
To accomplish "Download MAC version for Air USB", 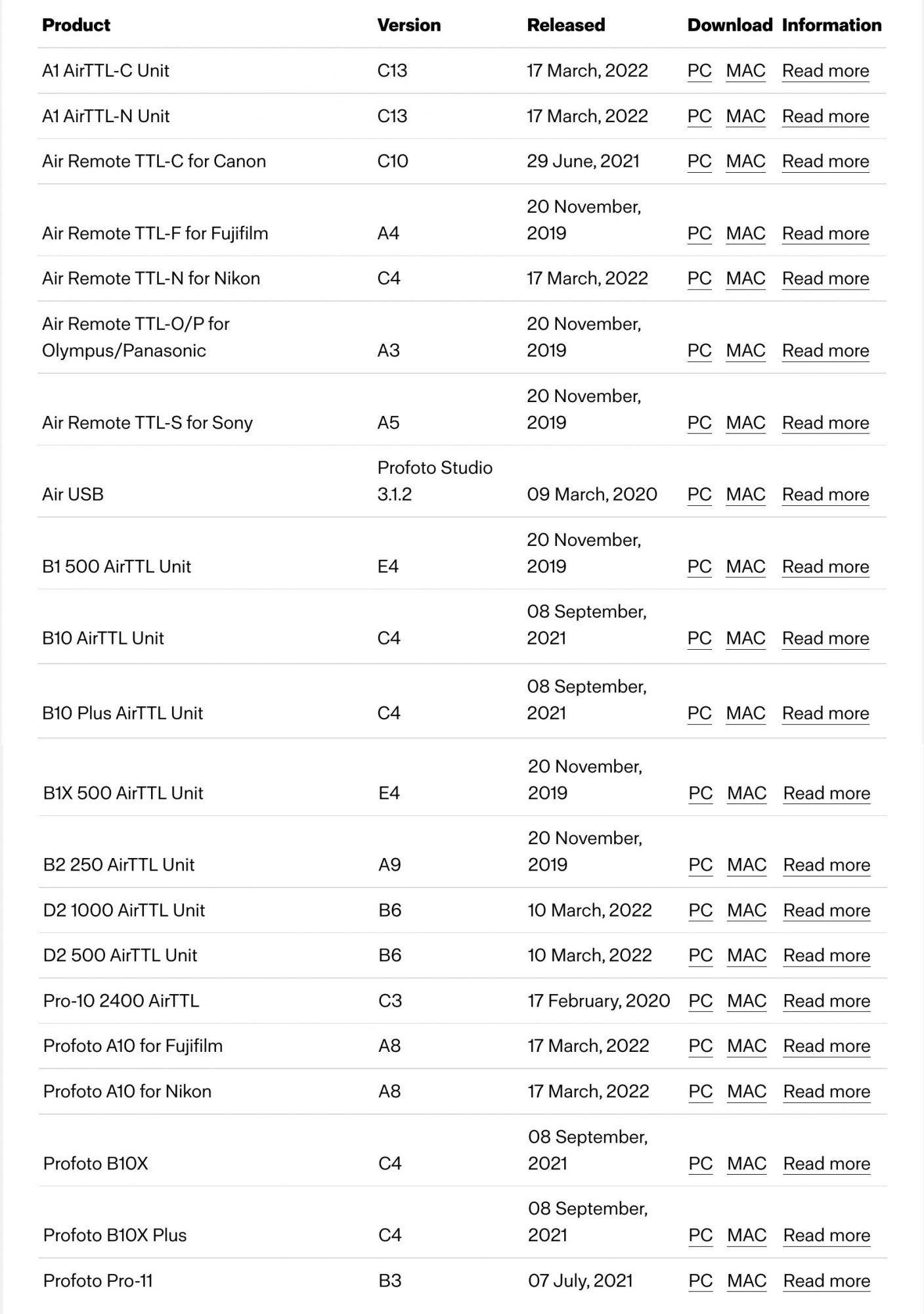I will point(745,494).
